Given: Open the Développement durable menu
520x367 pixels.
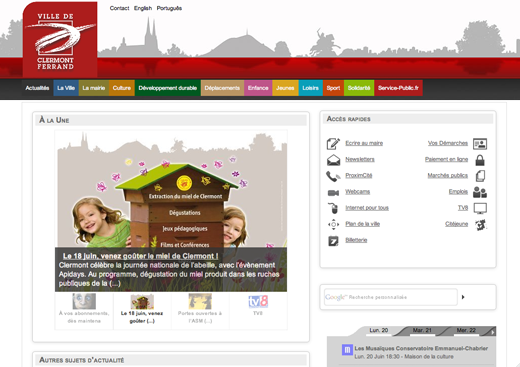Looking at the screenshot, I should (168, 88).
